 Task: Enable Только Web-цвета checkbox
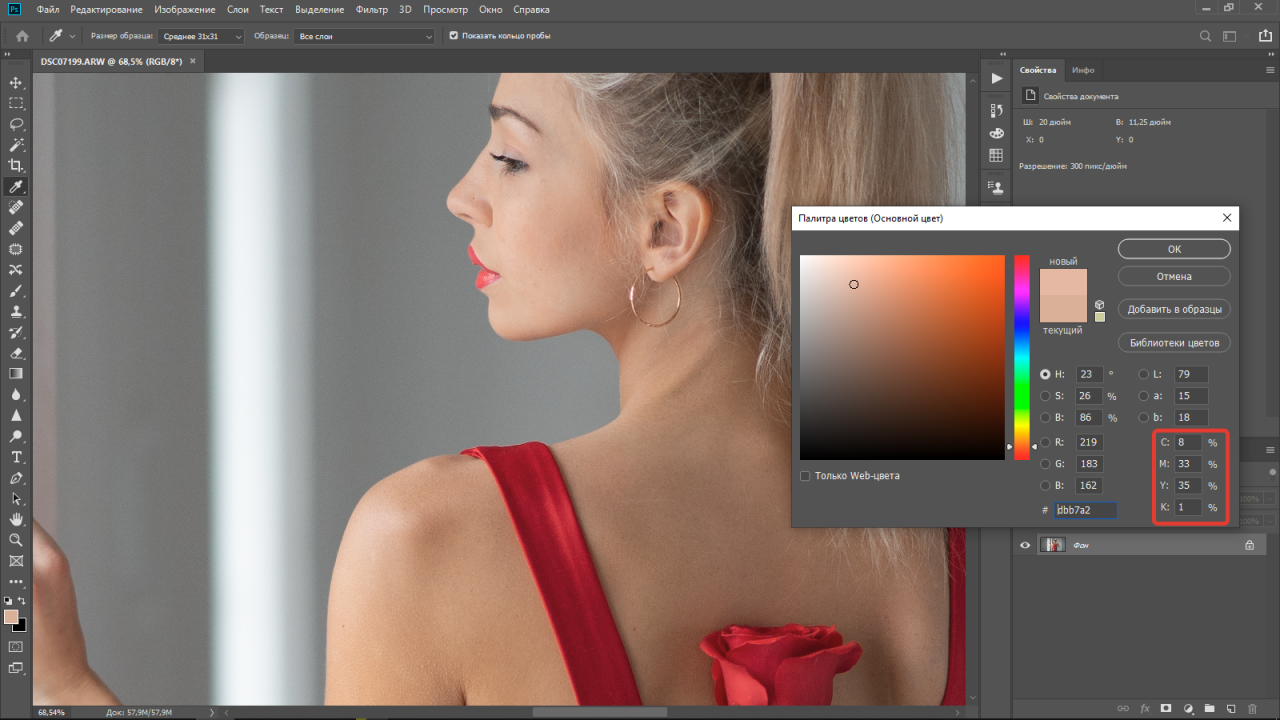click(x=805, y=476)
